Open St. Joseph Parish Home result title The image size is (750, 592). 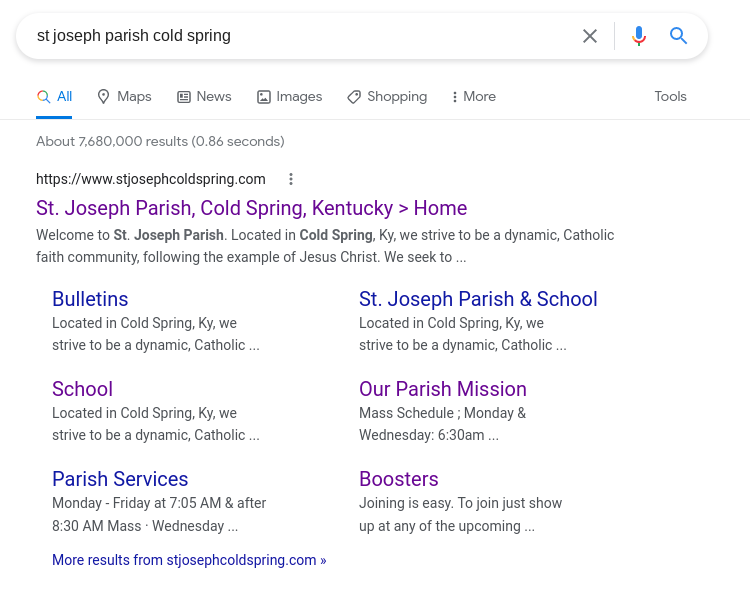251,208
